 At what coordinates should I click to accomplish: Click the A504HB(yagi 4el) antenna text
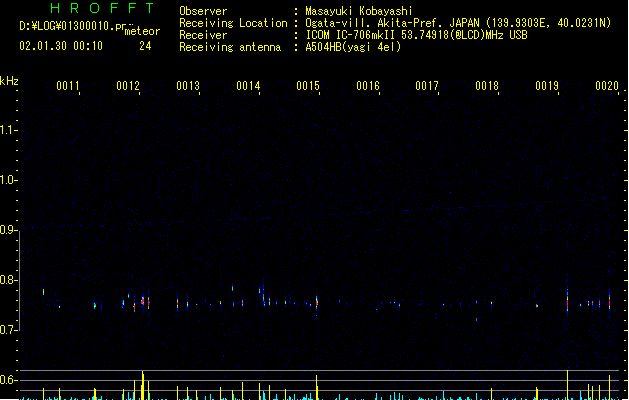point(353,47)
